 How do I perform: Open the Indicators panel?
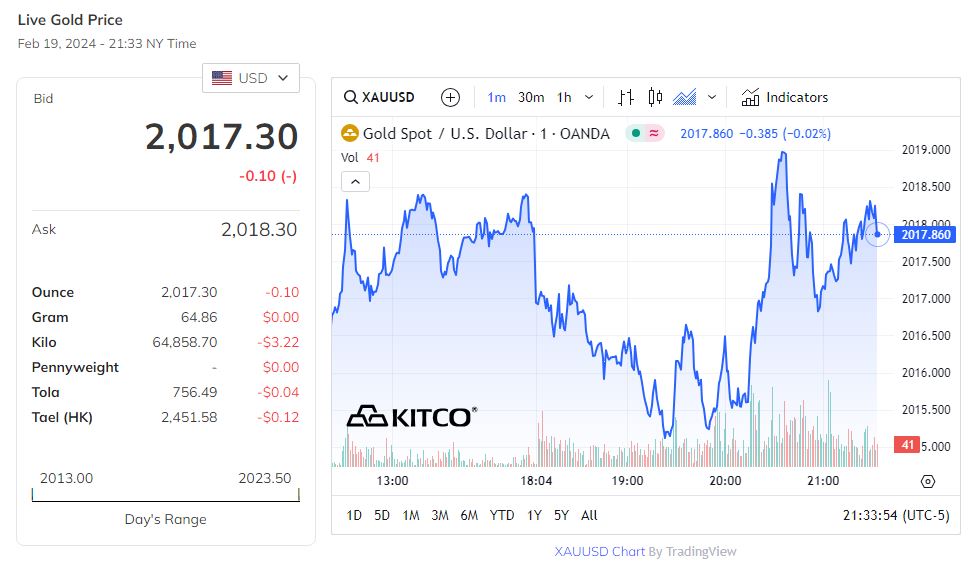(785, 97)
